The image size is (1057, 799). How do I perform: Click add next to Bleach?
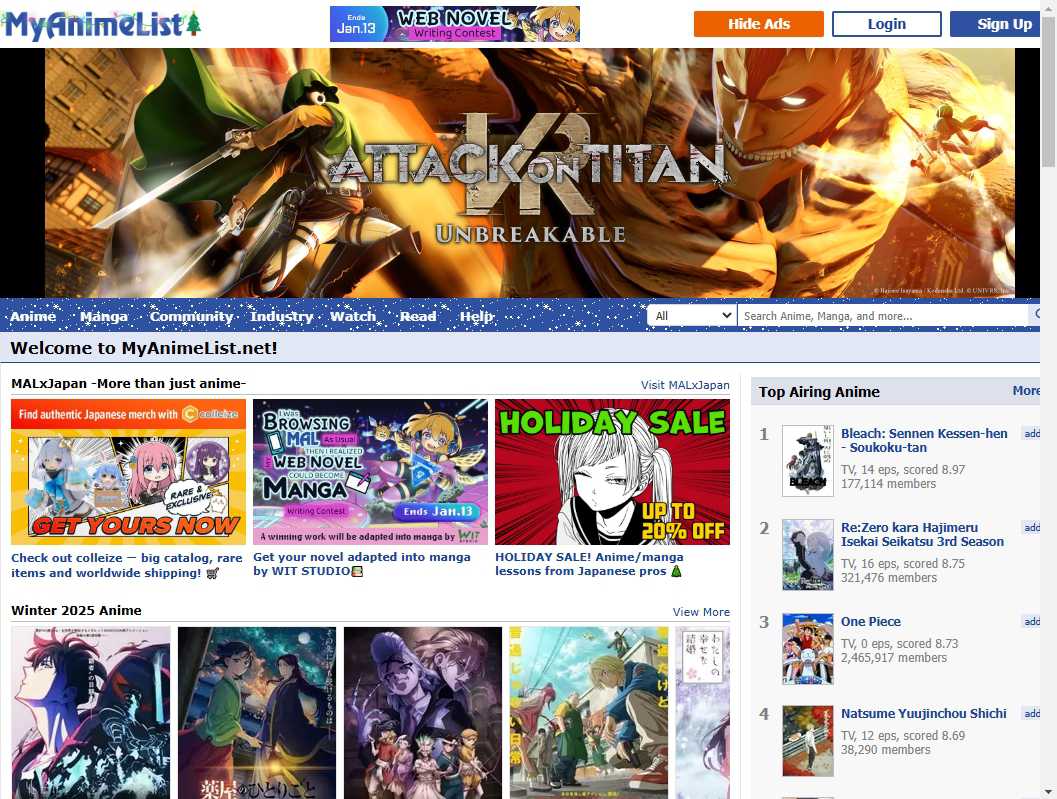point(1031,434)
